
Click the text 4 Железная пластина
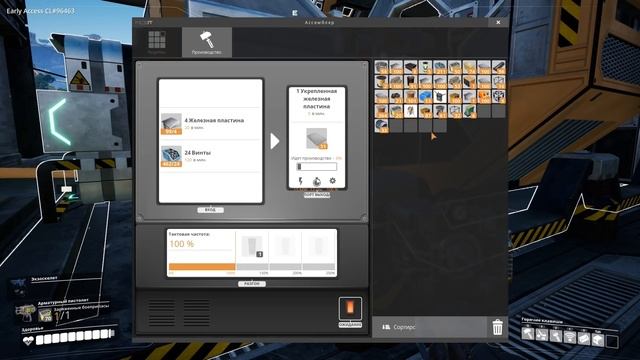214,120
